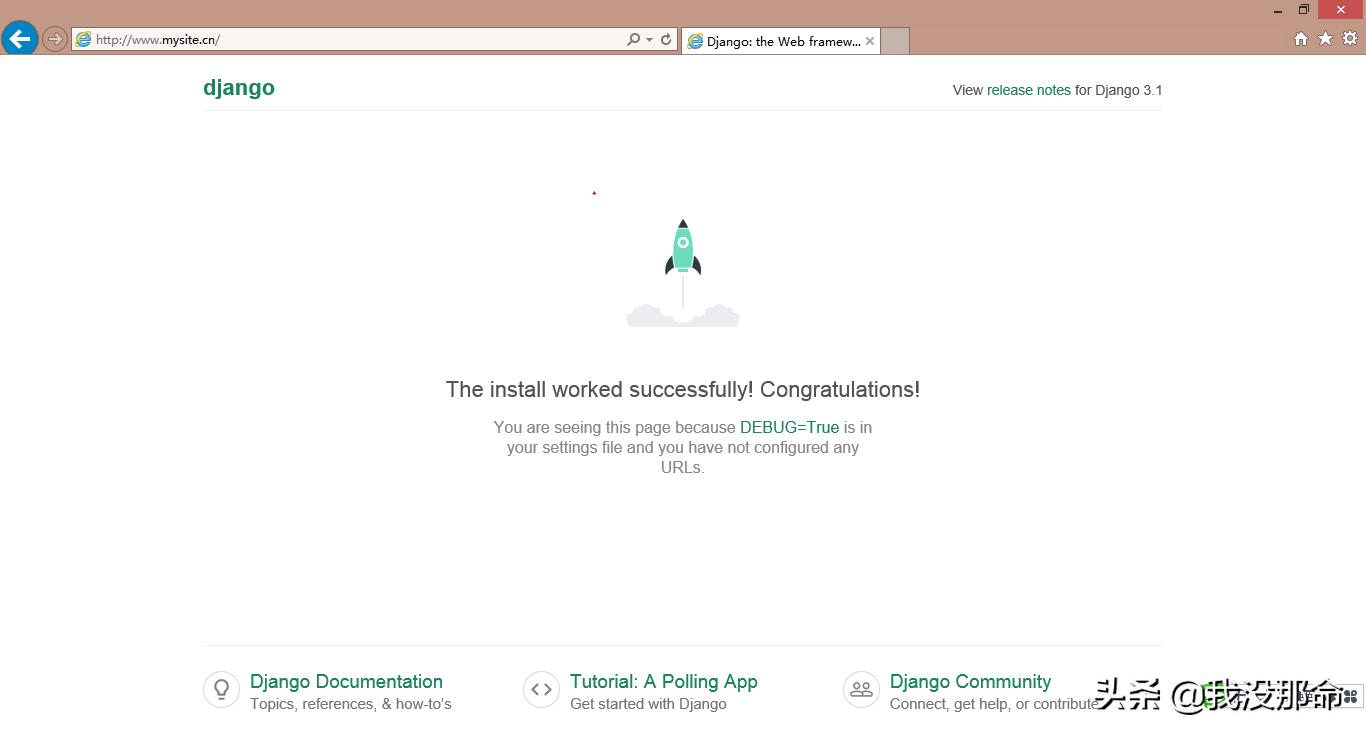Click the rocket illustration
This screenshot has width=1366, height=734.
(x=683, y=273)
